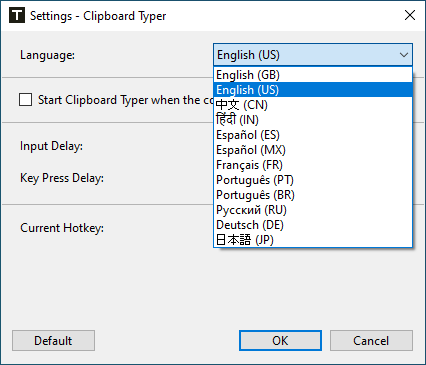Screen dimensions: 426x365
Task: Collapse the Language combo box showing English (US)
Action: click(x=313, y=55)
